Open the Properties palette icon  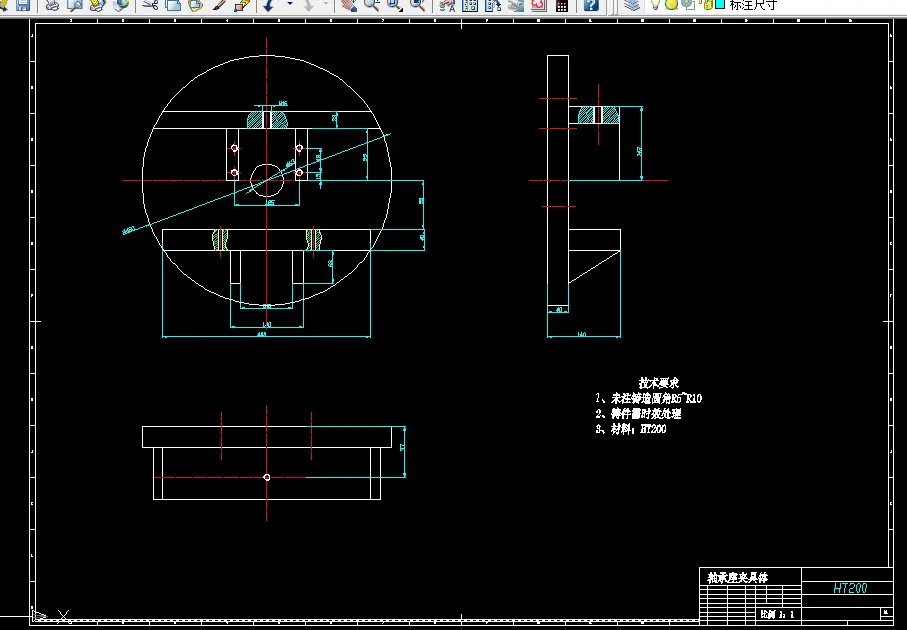(447, 5)
